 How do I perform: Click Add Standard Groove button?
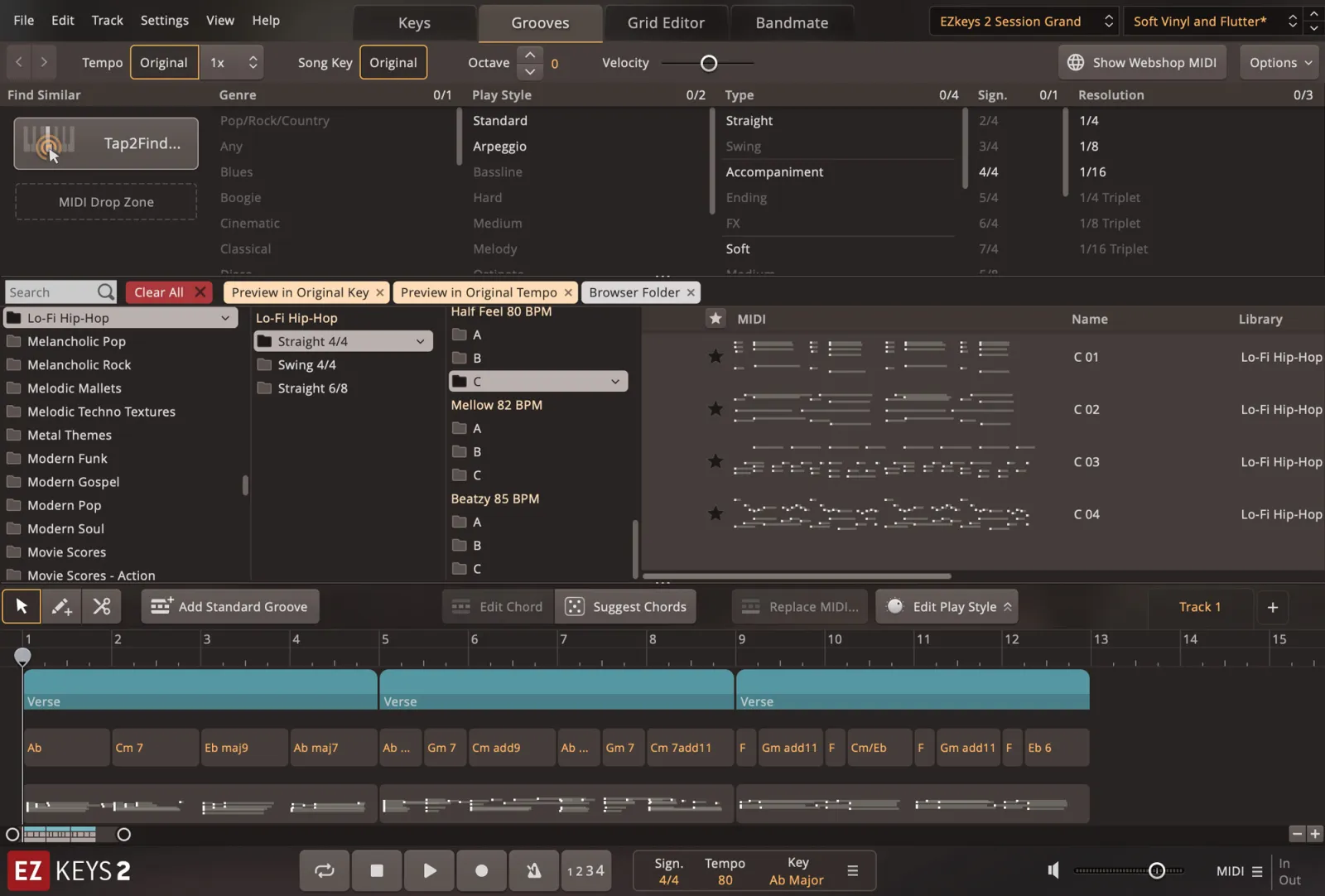230,607
